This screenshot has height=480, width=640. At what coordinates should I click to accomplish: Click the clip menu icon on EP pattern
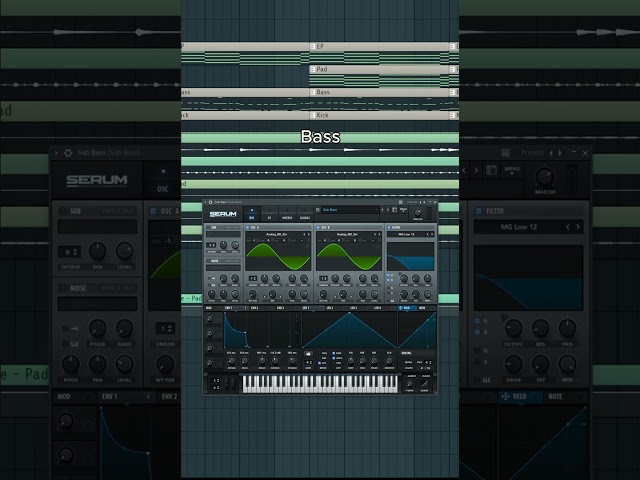click(x=313, y=47)
